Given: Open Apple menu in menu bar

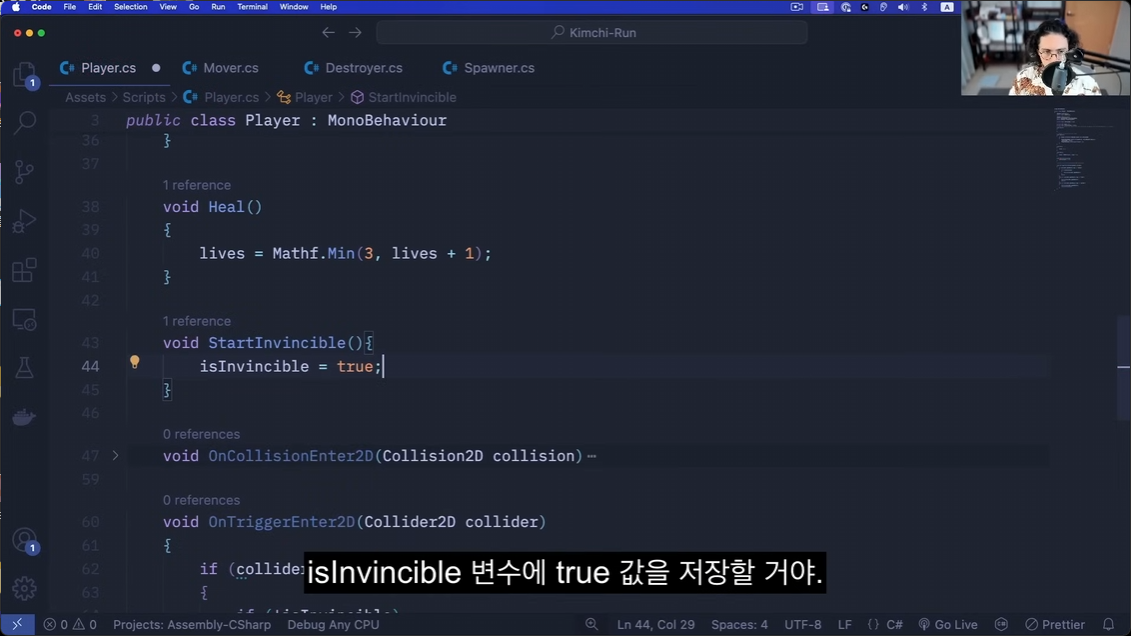Looking at the screenshot, I should click(16, 6).
